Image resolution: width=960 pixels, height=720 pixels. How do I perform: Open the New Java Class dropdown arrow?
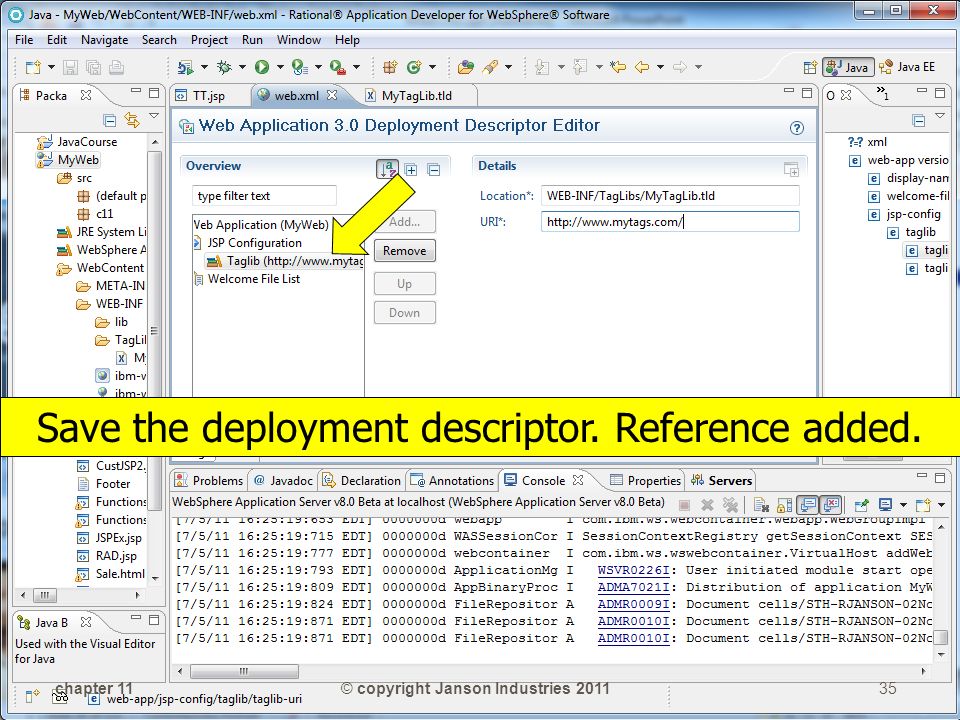(432, 67)
